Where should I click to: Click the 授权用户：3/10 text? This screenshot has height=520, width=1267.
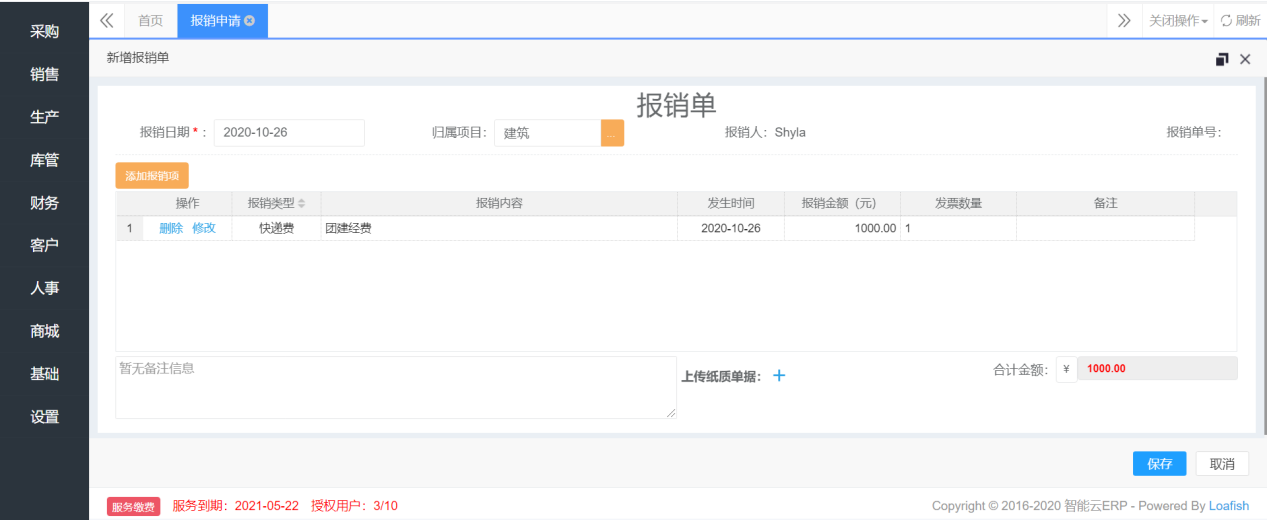pyautogui.click(x=354, y=506)
